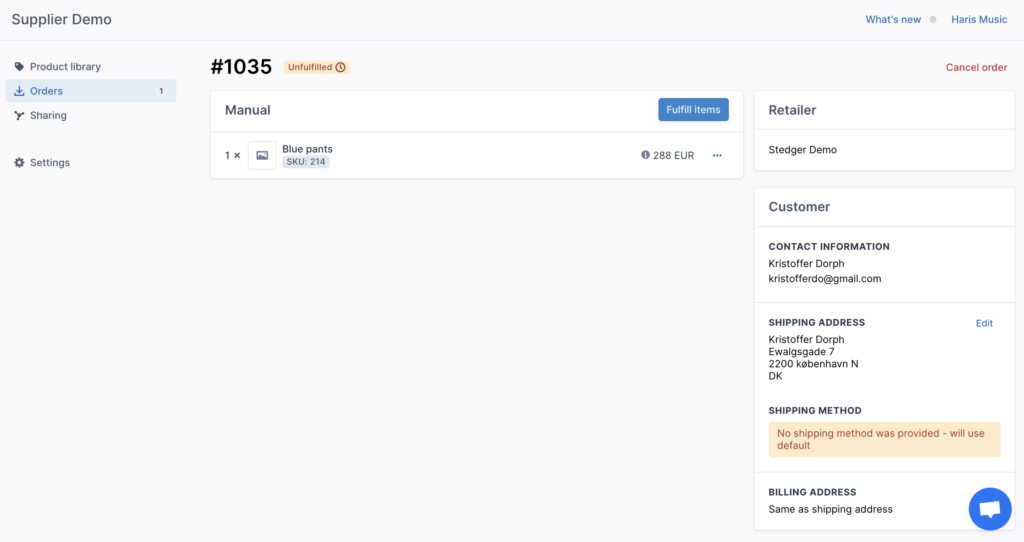Click the info icon beside 288 EUR
Screen dimensions: 1024x542
point(645,155)
